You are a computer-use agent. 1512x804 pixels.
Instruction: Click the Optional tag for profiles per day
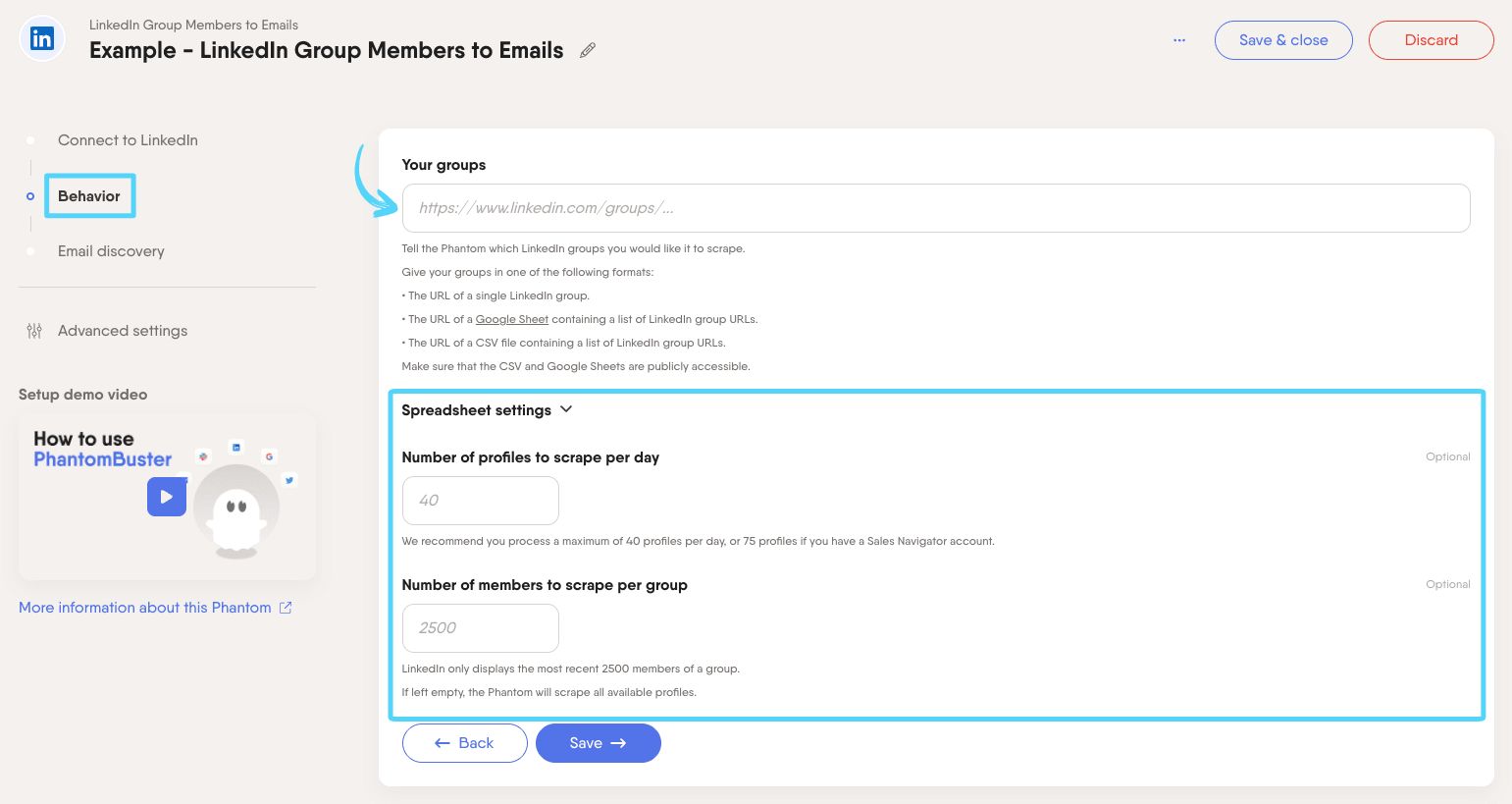point(1448,456)
